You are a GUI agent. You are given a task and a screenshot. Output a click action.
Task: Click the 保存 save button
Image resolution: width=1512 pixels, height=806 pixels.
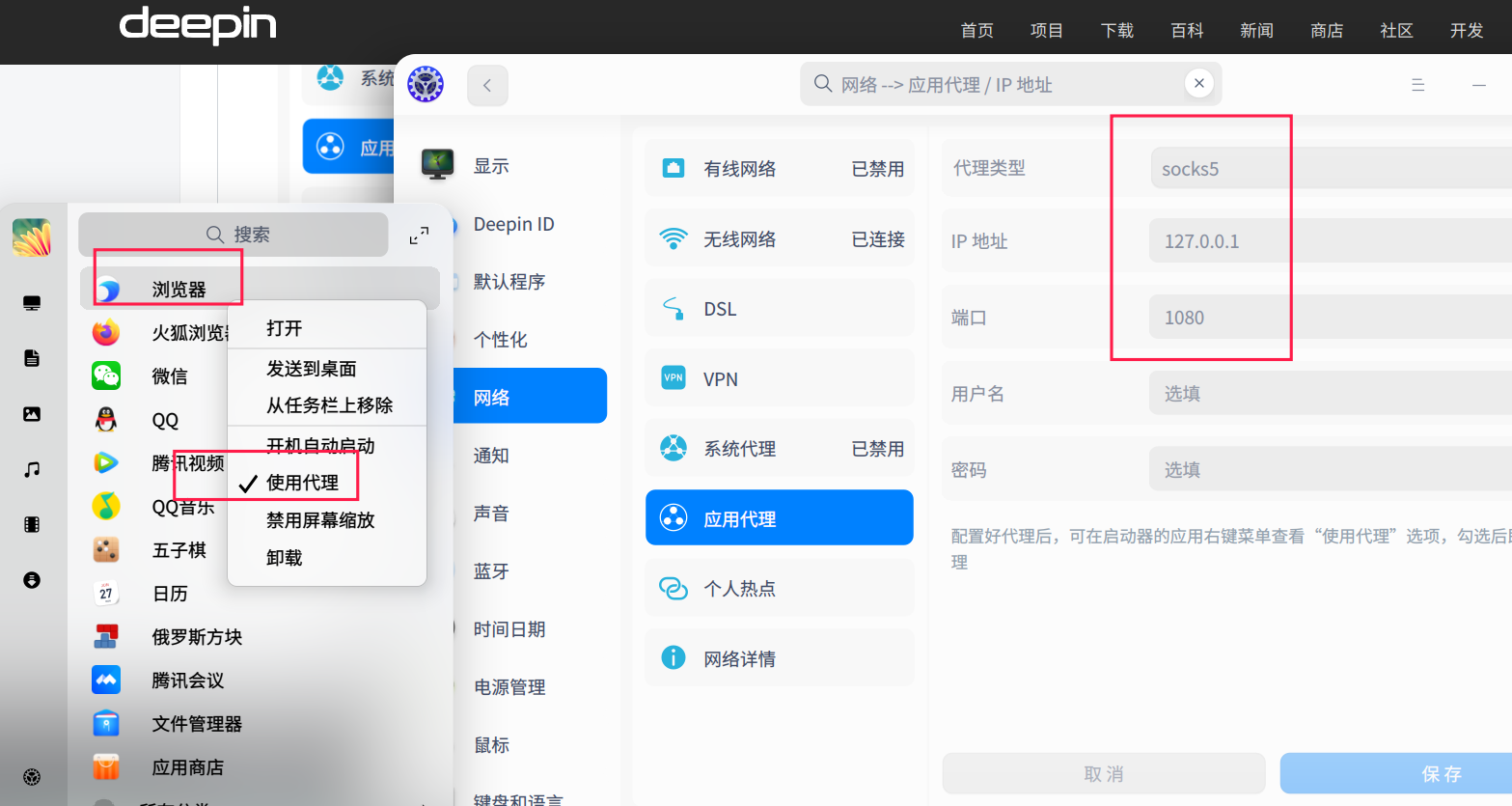1396,773
